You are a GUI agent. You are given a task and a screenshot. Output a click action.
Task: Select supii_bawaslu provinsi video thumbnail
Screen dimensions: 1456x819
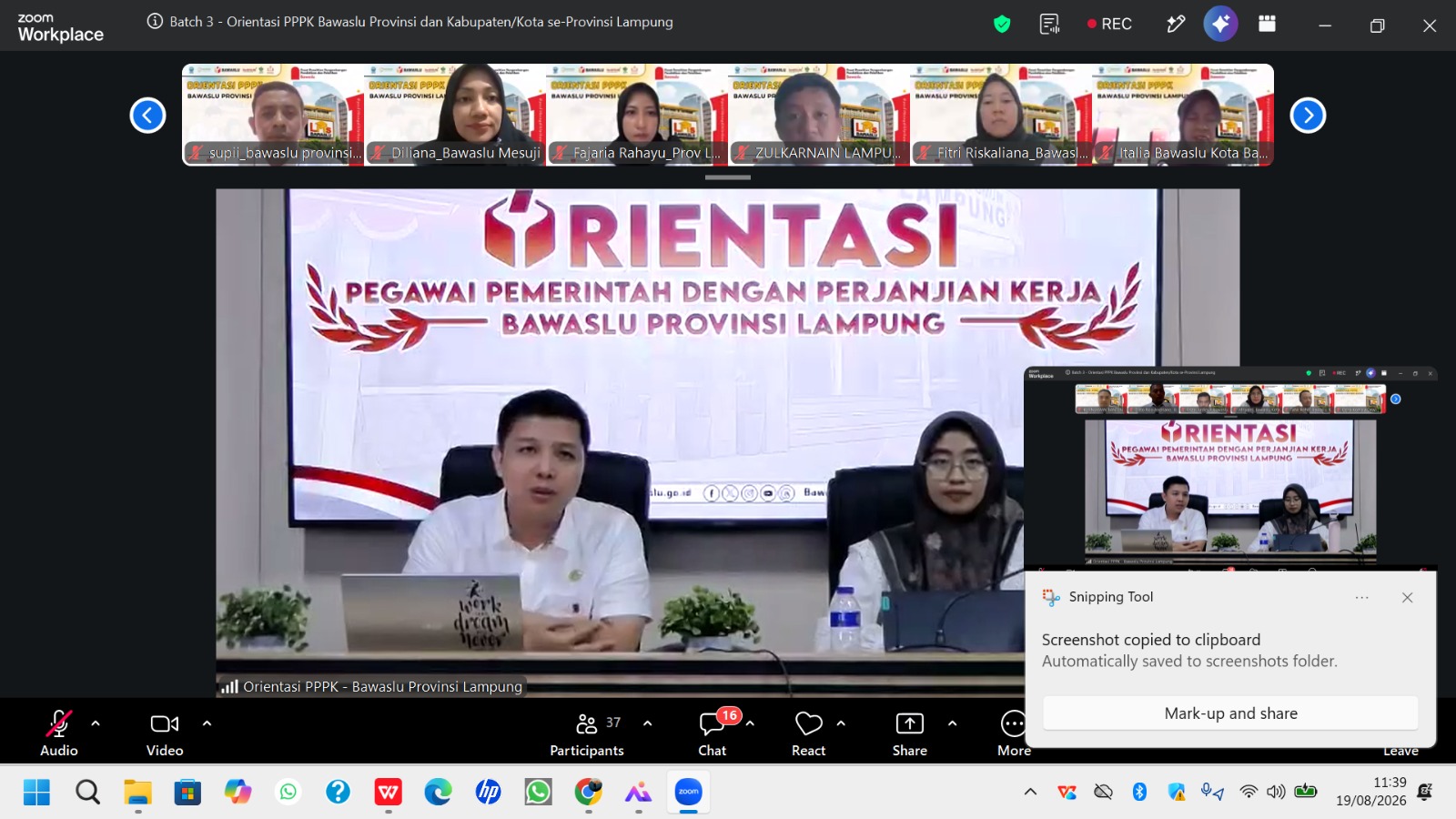coord(273,115)
